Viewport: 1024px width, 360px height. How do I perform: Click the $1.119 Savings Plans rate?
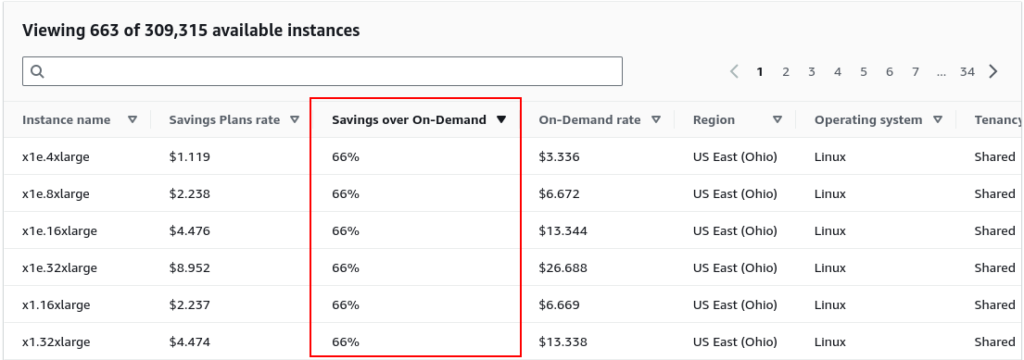point(189,157)
